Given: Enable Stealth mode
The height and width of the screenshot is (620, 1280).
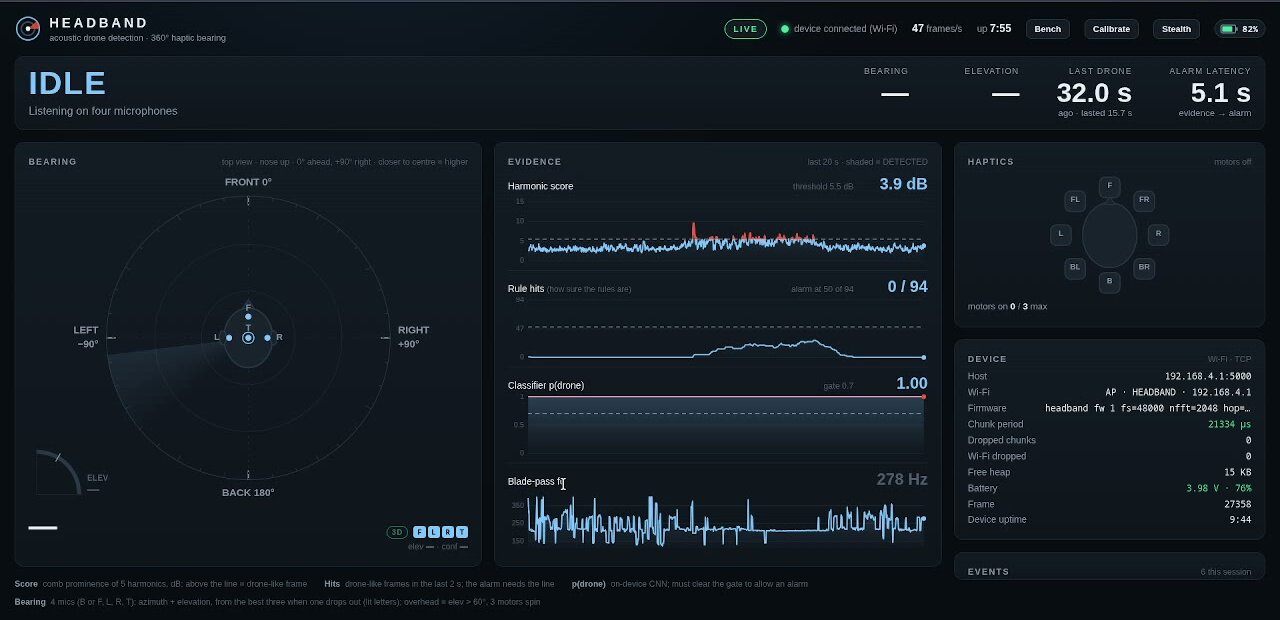Looking at the screenshot, I should click(x=1176, y=29).
